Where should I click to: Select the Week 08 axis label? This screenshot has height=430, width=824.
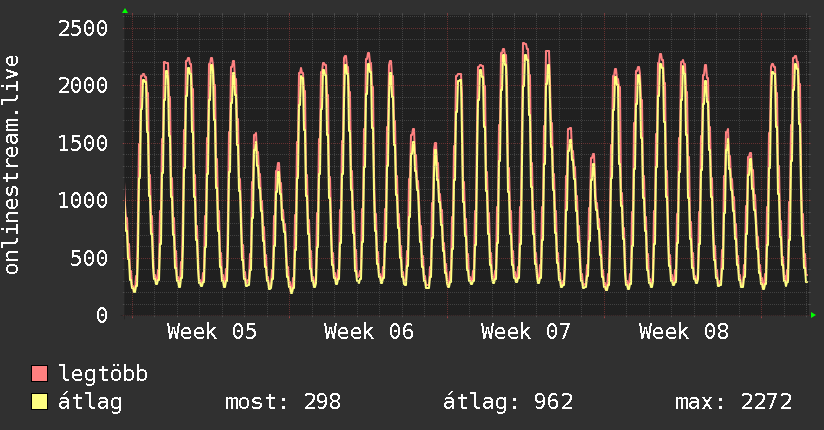click(x=684, y=332)
